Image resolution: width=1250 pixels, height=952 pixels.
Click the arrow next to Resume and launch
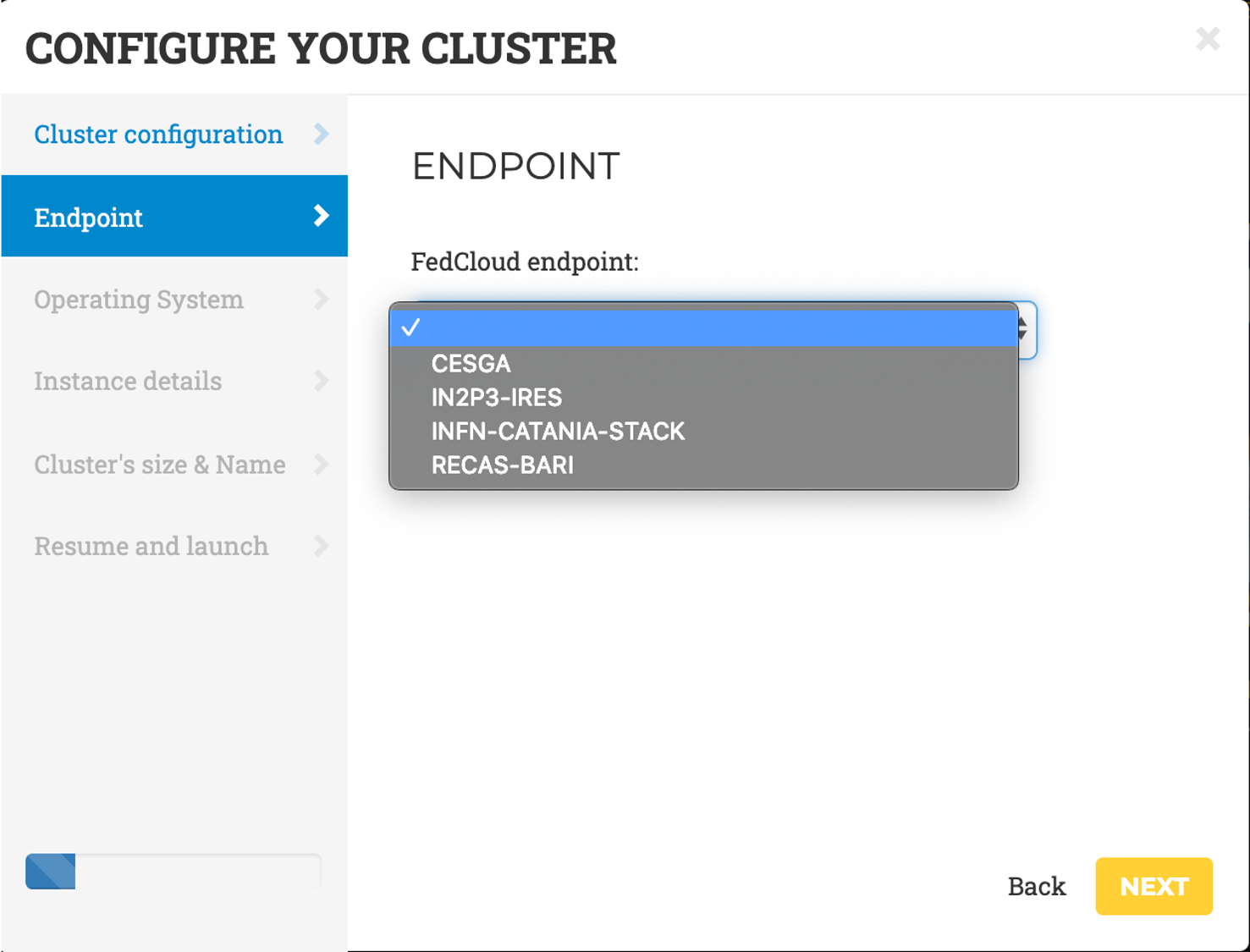pos(322,546)
